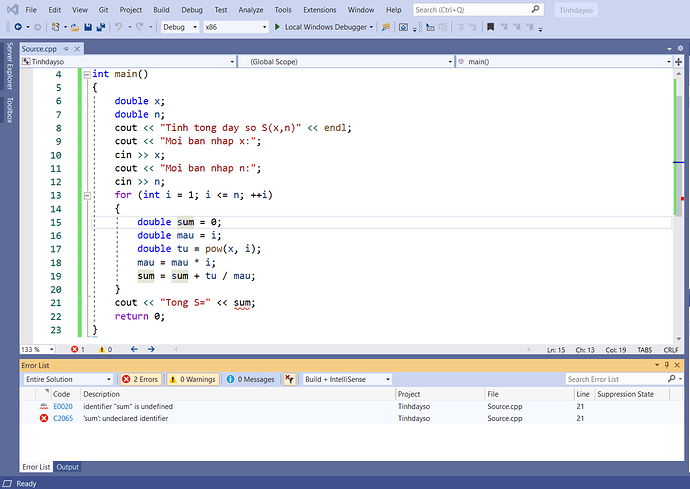Click the Find in Files toolbar icon
690x489 pixels.
(385, 27)
